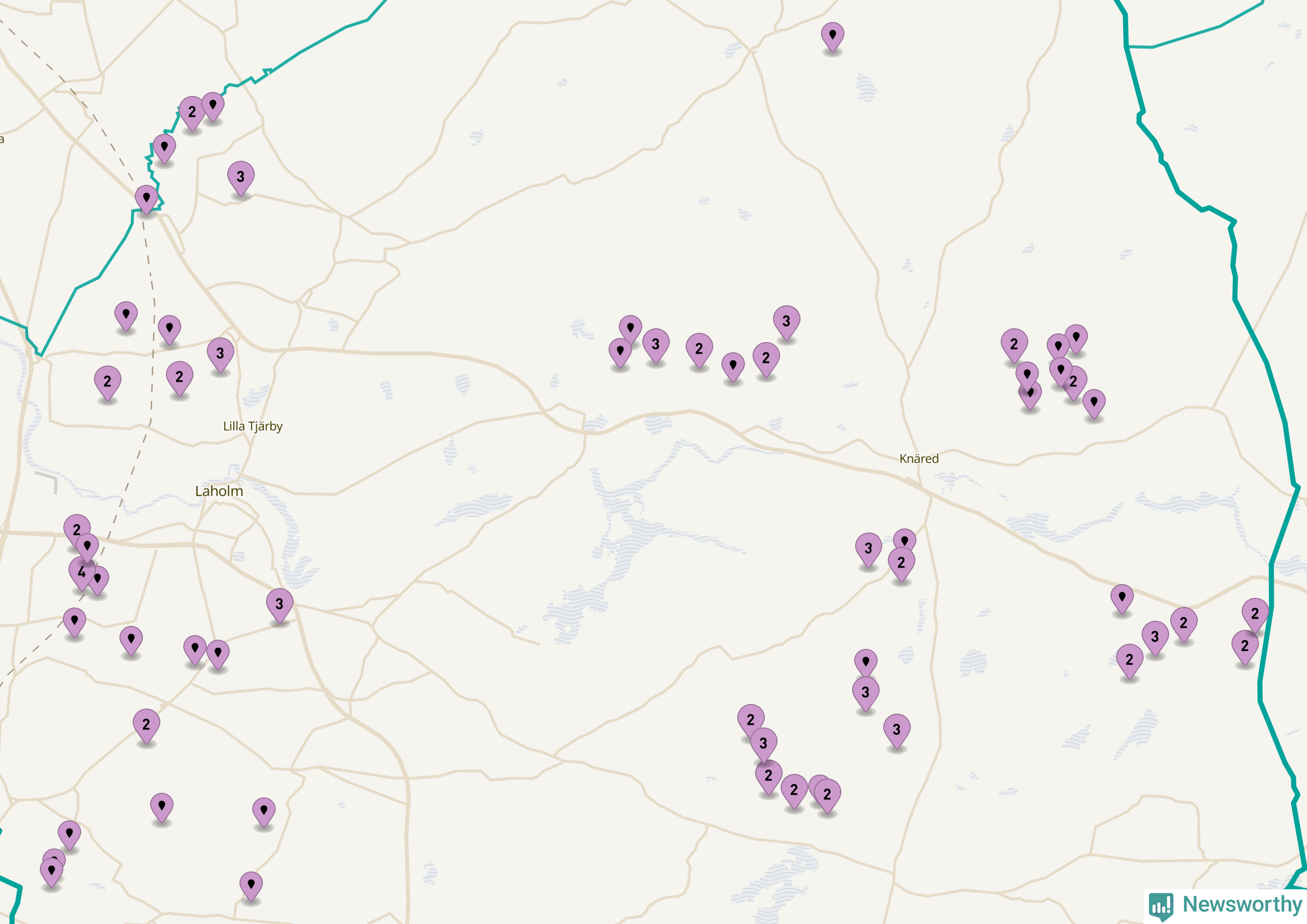Select 2 cluster on northwest teal border
This screenshot has height=924, width=1307.
[192, 112]
